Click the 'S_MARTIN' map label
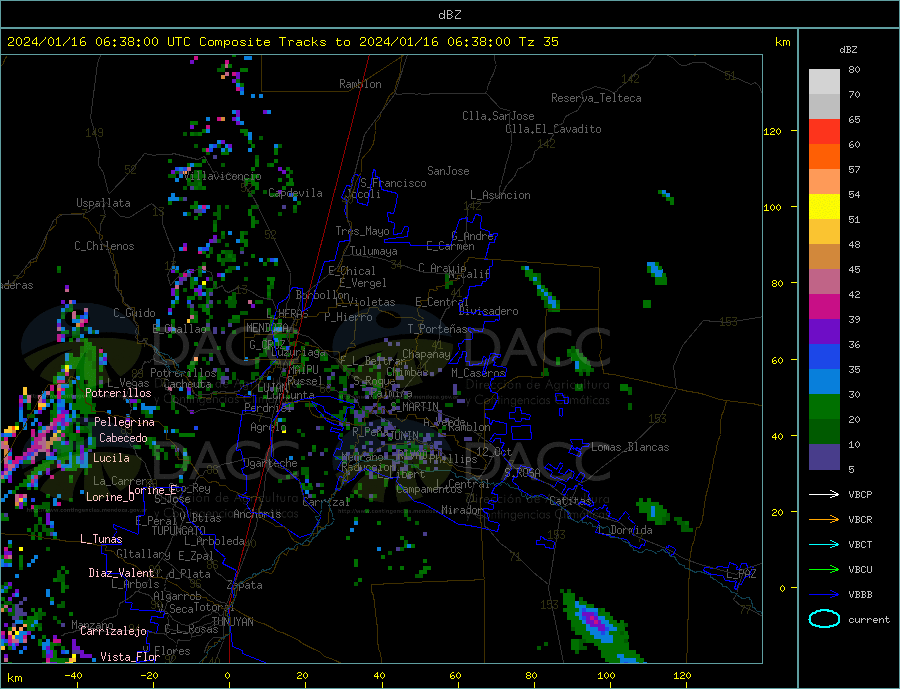This screenshot has height=689, width=900. pyautogui.click(x=414, y=407)
